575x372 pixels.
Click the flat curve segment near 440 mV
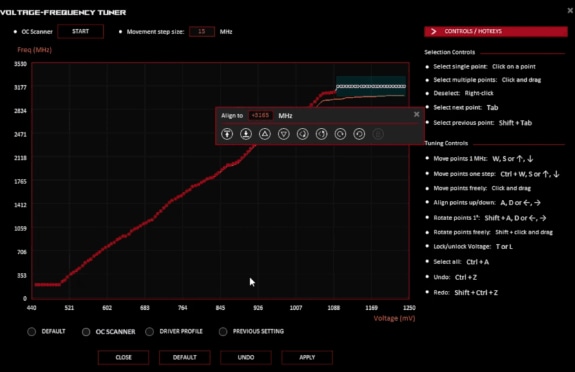[x=47, y=285]
